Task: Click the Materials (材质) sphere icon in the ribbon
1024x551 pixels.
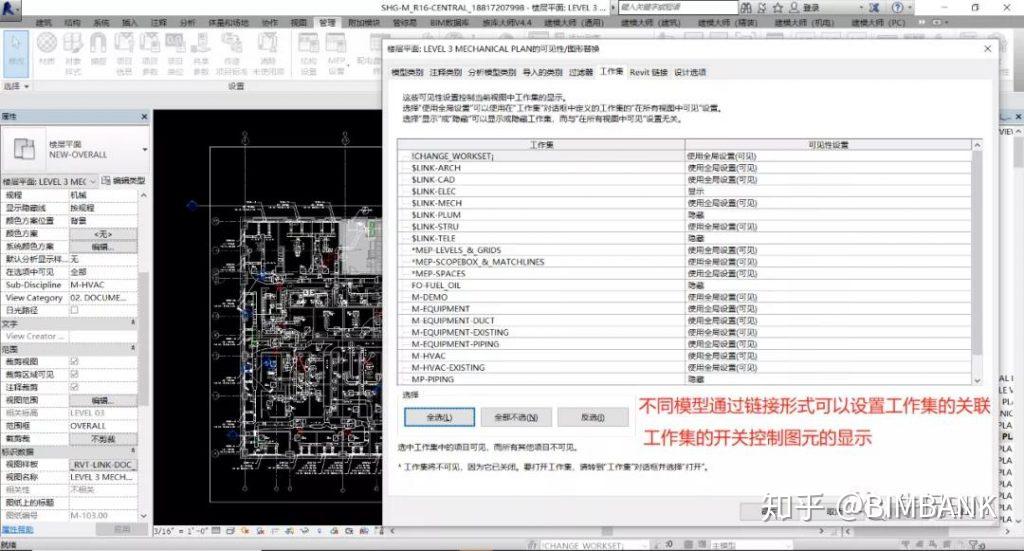Action: [46, 44]
